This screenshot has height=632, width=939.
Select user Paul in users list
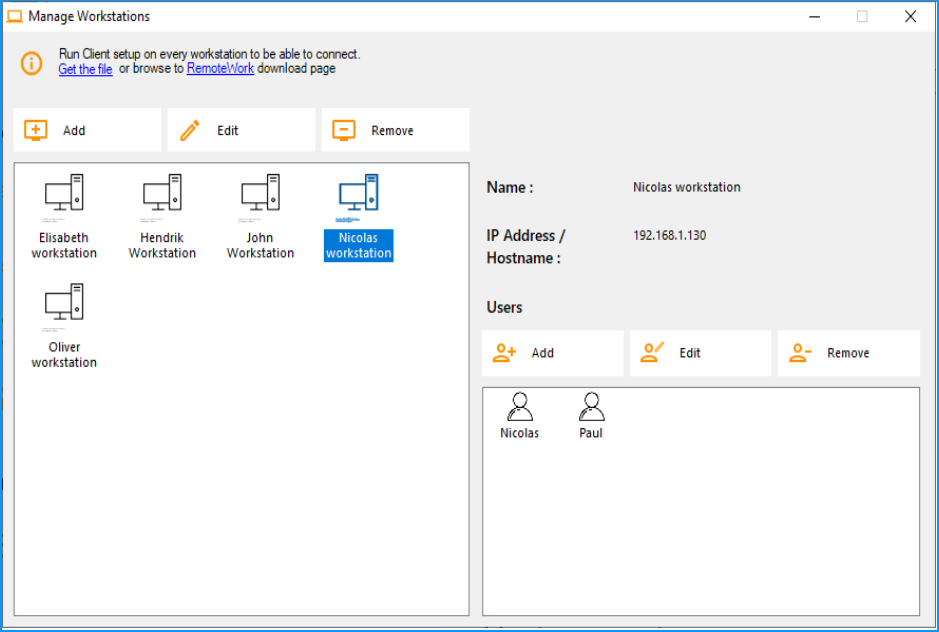(x=591, y=416)
